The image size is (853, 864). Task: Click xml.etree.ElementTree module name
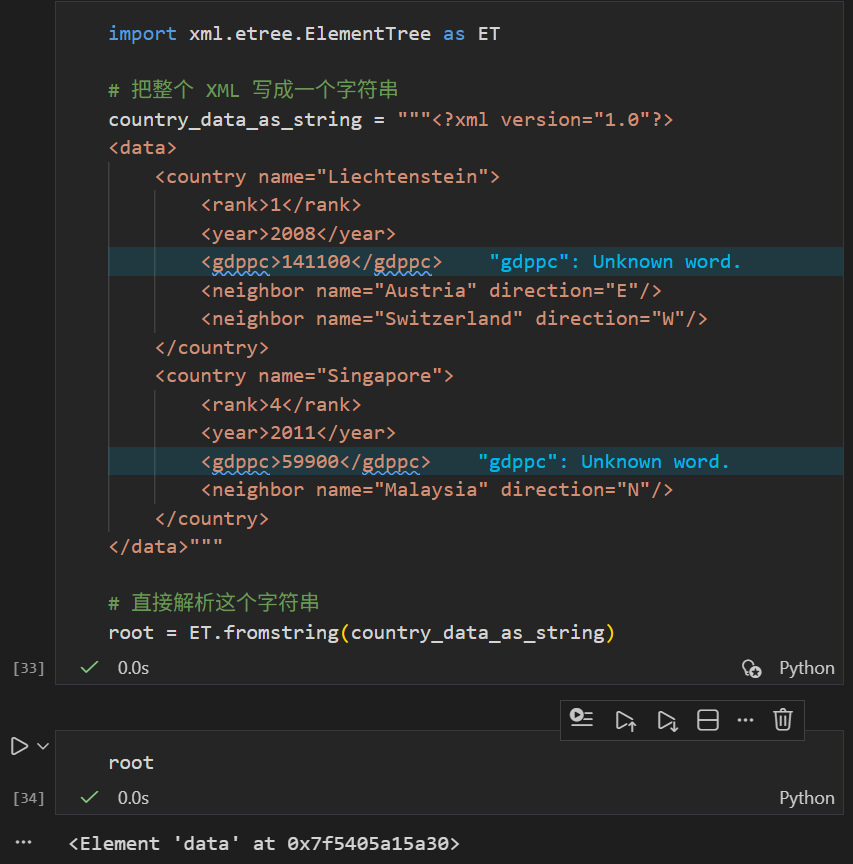tap(310, 34)
